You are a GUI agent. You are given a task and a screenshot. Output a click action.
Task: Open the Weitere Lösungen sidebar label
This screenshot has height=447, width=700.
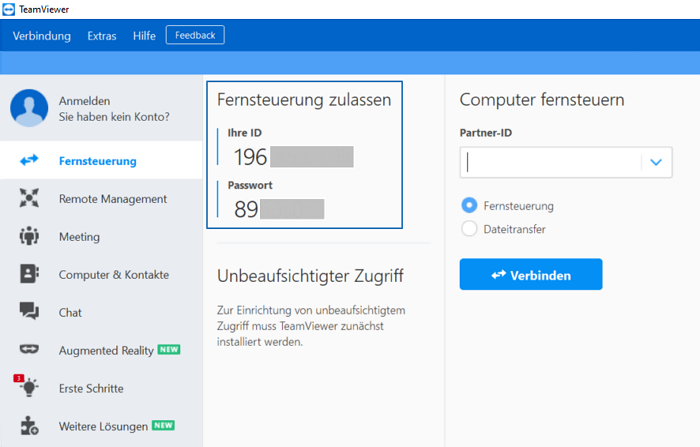click(103, 426)
